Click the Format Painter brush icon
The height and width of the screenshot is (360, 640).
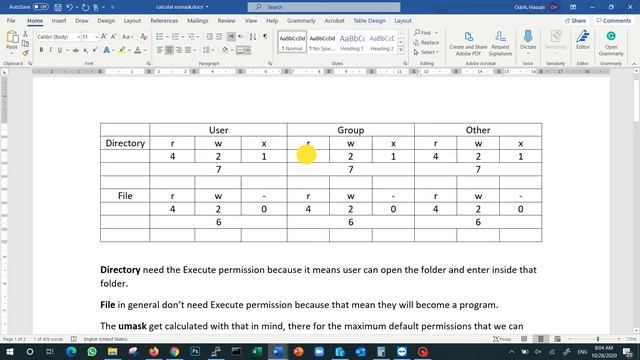25,53
